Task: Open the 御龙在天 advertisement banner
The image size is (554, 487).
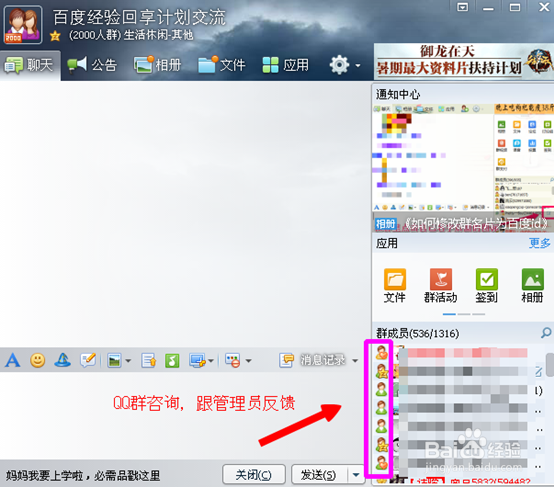Action: (464, 61)
